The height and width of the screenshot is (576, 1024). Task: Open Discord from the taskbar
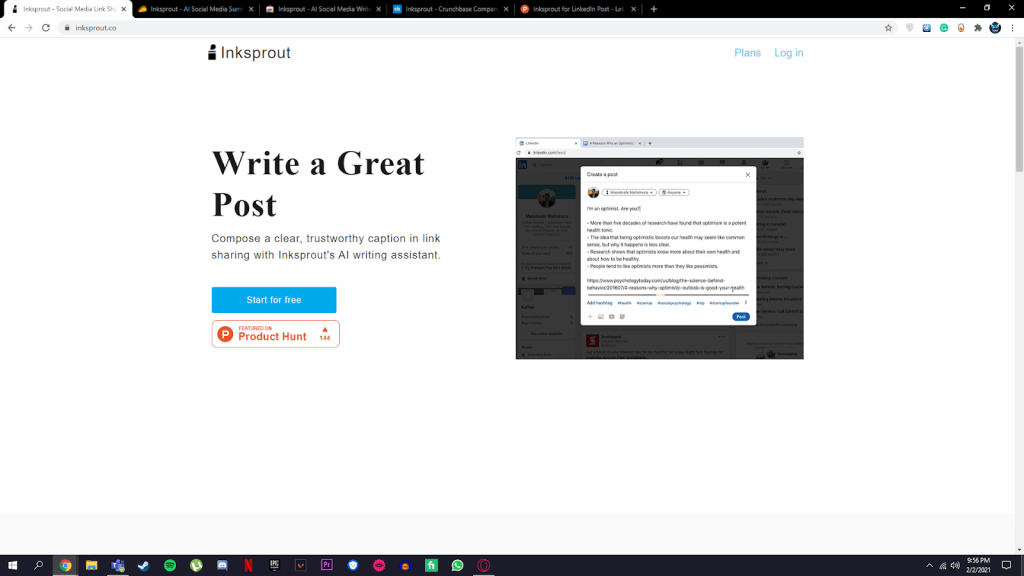[x=222, y=566]
